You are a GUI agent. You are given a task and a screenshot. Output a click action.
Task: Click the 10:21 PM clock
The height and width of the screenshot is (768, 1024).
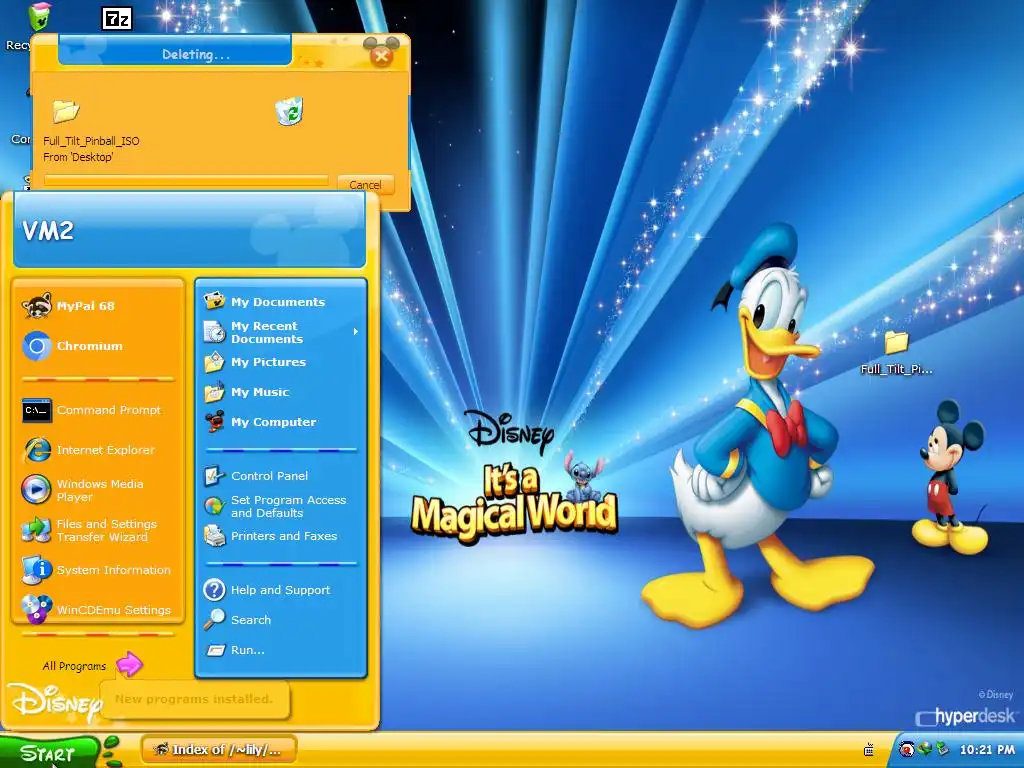tap(987, 750)
